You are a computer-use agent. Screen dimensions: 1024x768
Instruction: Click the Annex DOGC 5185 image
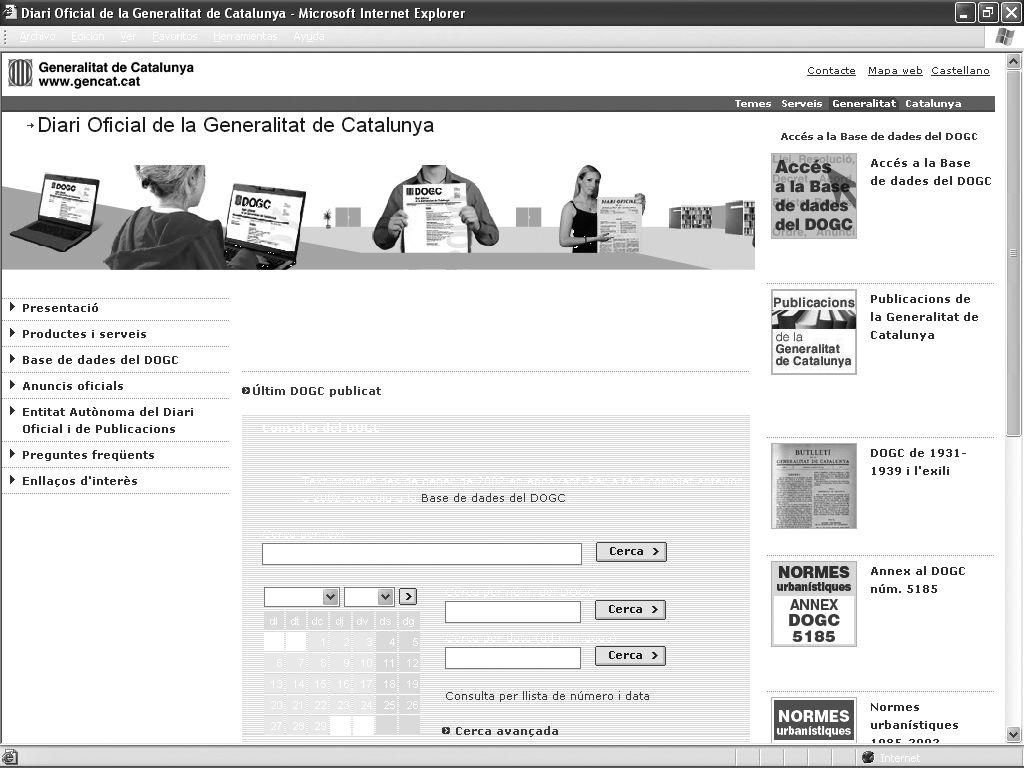(x=814, y=605)
